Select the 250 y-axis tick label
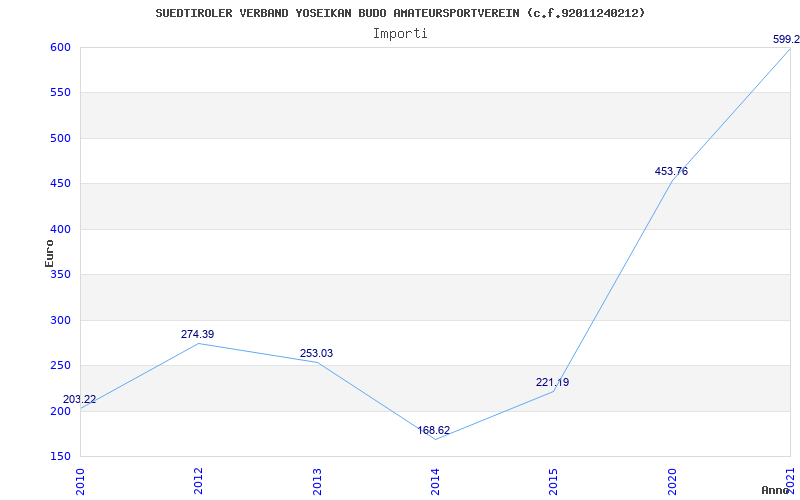This screenshot has width=800, height=500. point(60,366)
